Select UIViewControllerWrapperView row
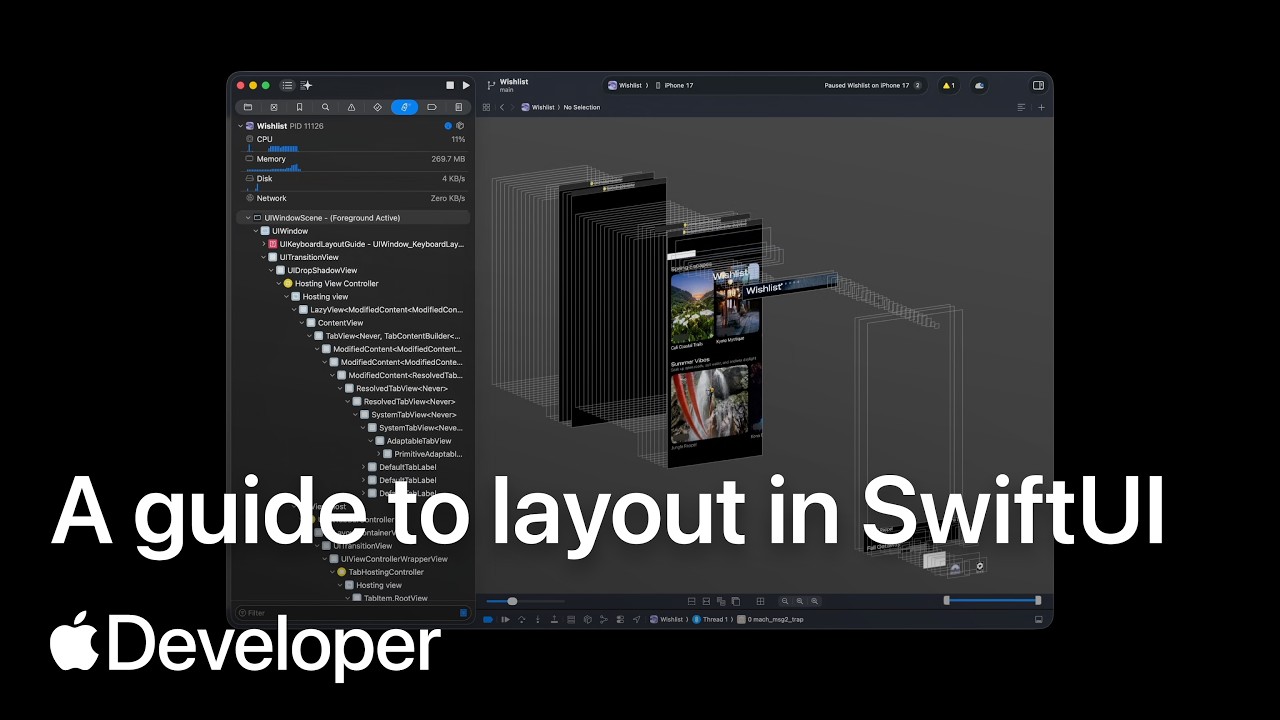The width and height of the screenshot is (1280, 720). tap(355, 559)
